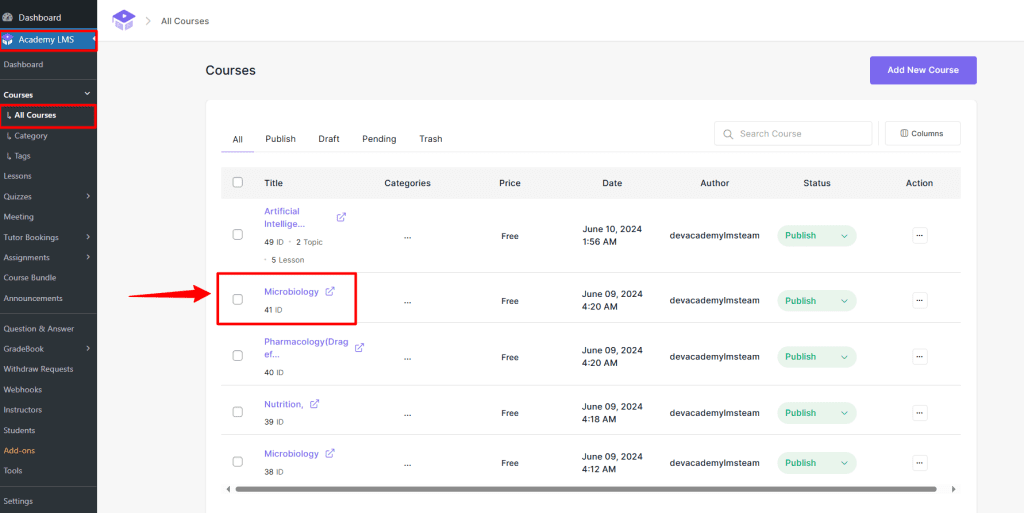Open external link icon next to Artificial Intelligence course
Screen dimensions: 1024x513
point(341,217)
